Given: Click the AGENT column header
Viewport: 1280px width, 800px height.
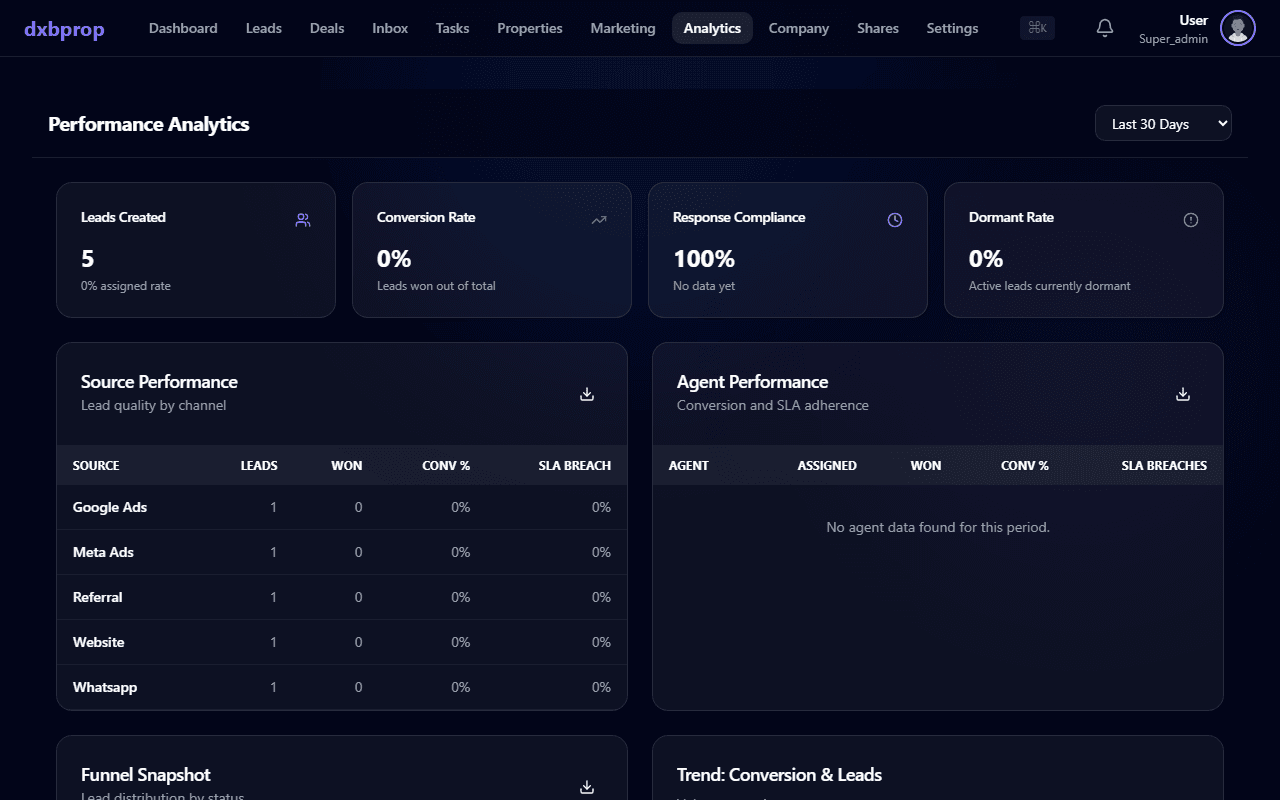Looking at the screenshot, I should tap(689, 466).
